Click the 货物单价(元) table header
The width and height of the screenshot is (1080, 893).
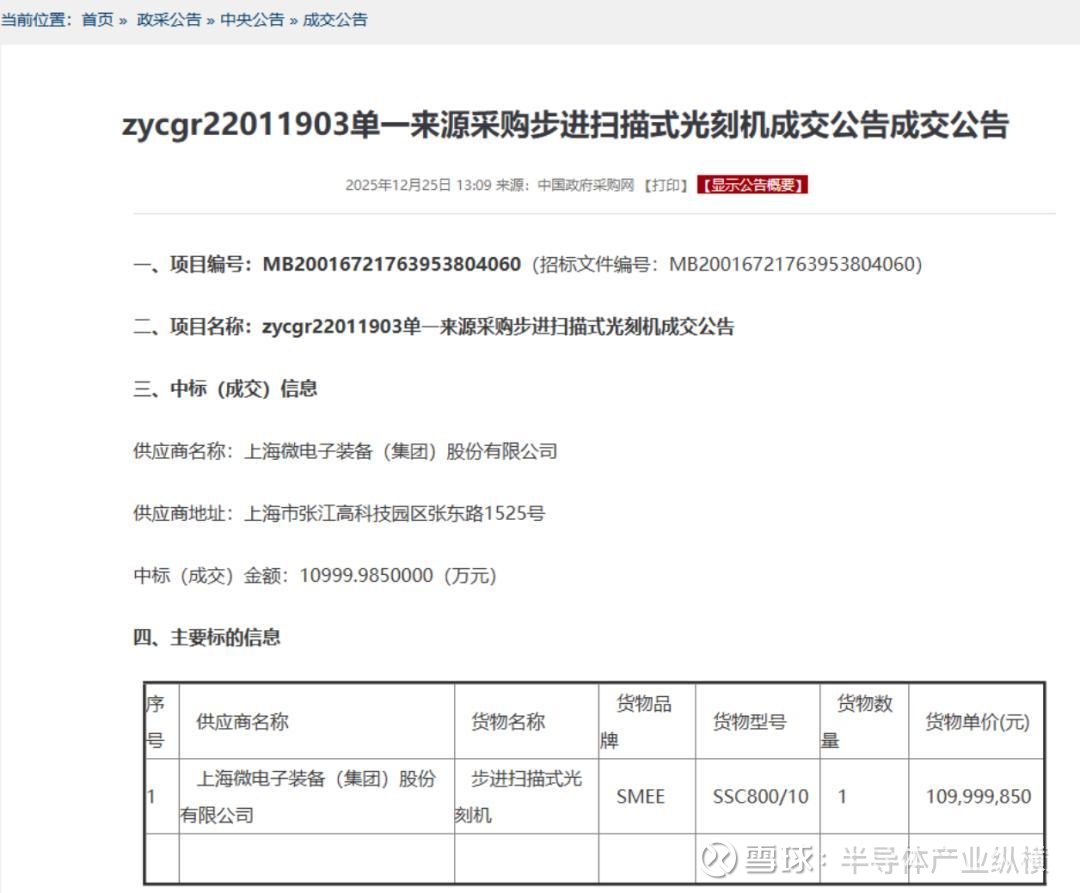[977, 722]
